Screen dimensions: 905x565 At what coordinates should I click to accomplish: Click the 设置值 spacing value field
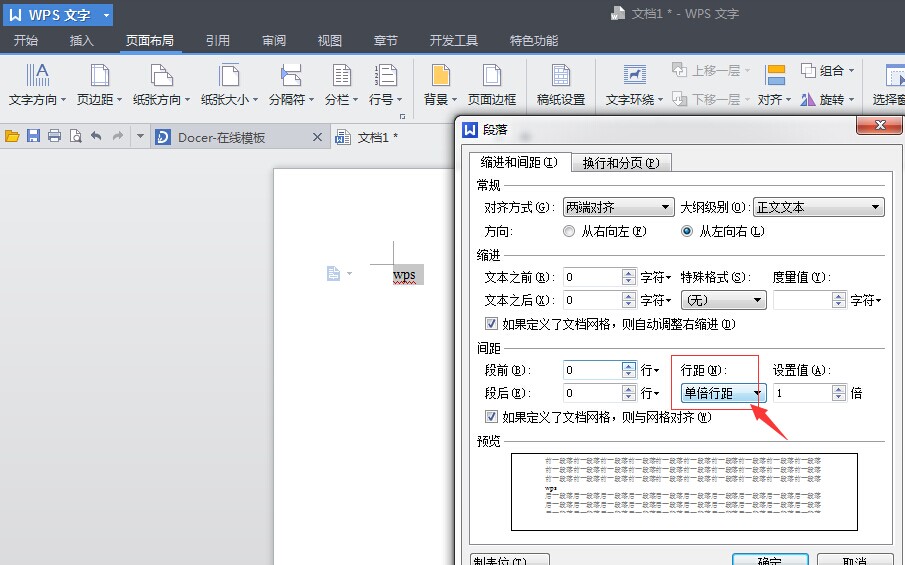click(x=802, y=393)
